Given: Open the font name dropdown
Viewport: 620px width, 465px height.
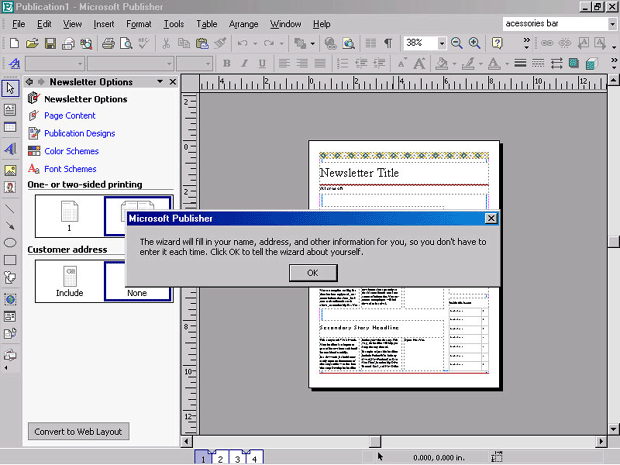Looking at the screenshot, I should tap(169, 63).
